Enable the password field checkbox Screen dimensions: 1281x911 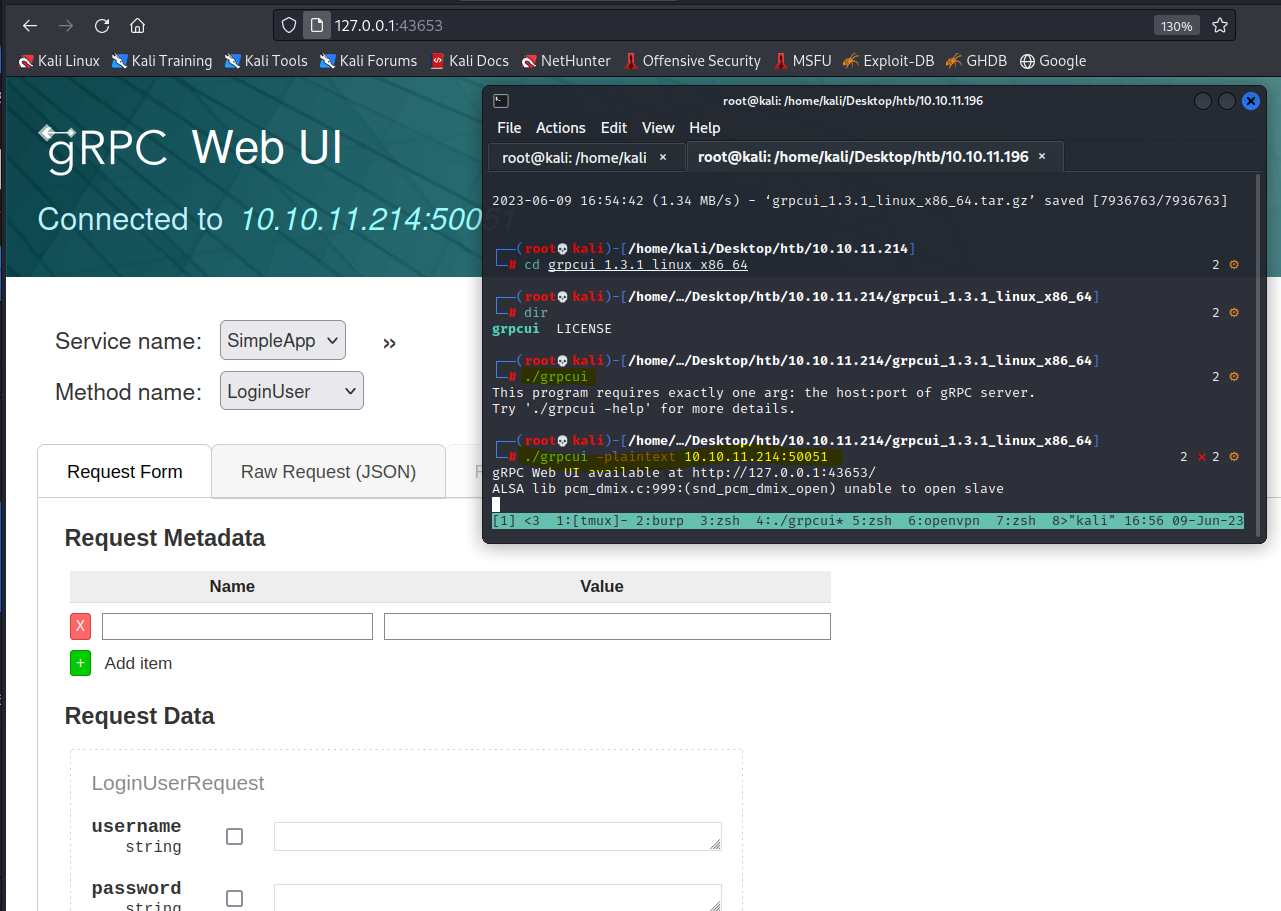click(x=234, y=898)
